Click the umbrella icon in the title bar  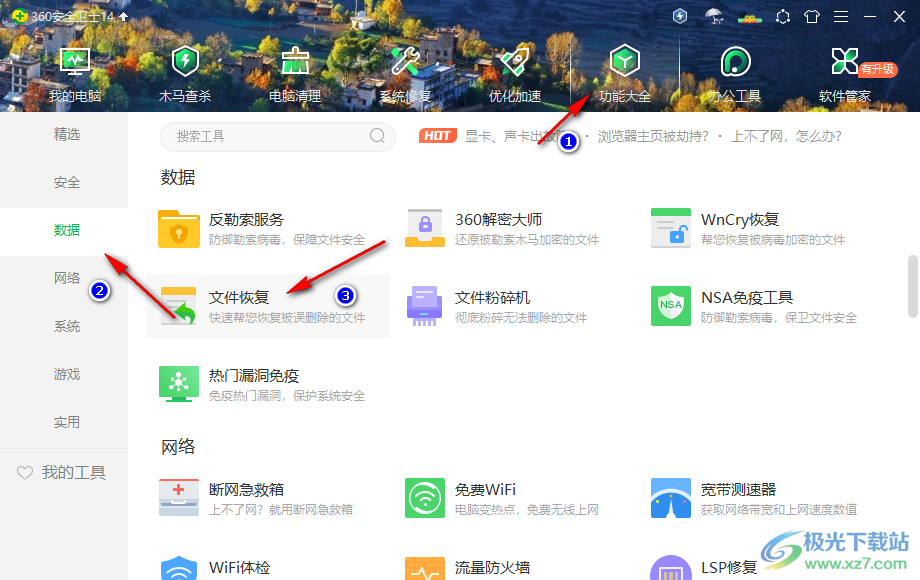coord(713,16)
